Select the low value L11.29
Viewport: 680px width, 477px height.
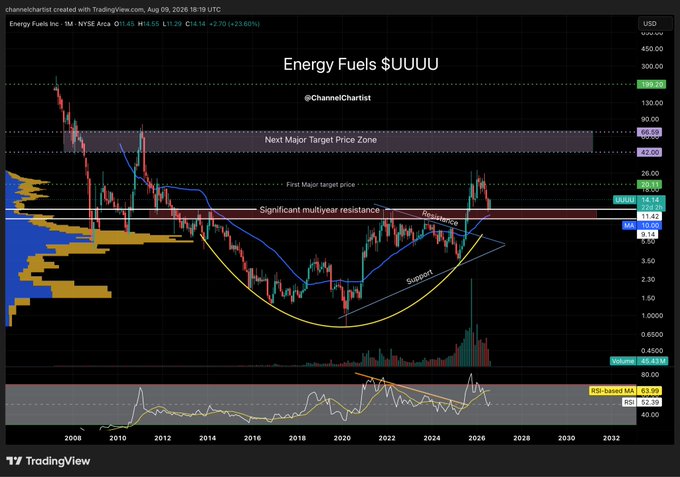172,24
